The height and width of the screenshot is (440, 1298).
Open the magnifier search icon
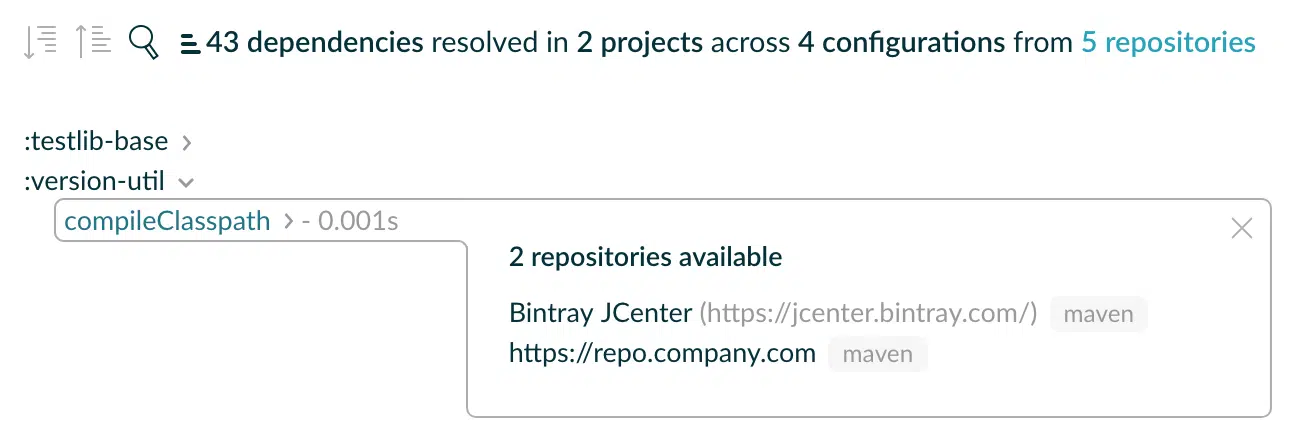[x=144, y=42]
